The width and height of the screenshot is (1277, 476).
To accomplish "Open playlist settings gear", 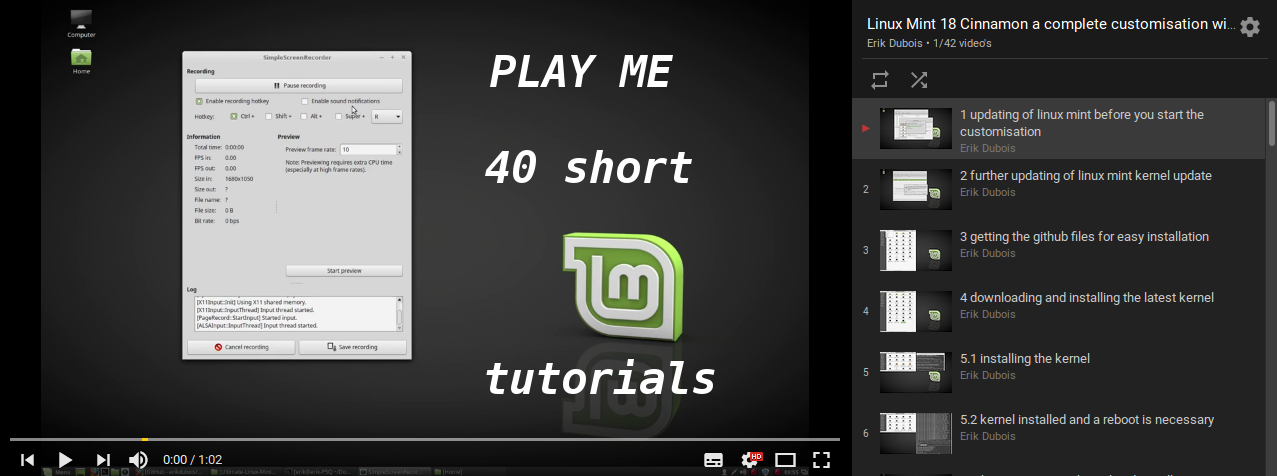I will (x=1250, y=27).
